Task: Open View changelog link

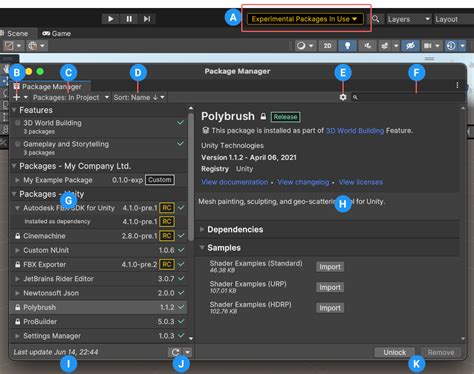Action: [303, 182]
